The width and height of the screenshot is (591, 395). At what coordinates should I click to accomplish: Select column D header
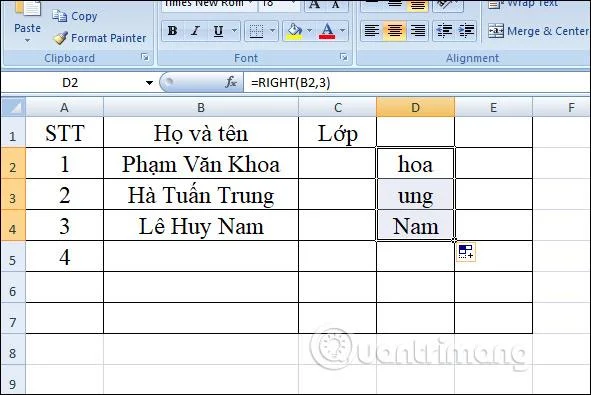click(x=415, y=107)
